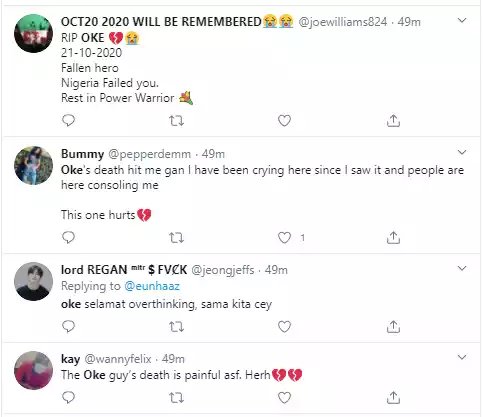This screenshot has height=417, width=483.
Task: Like the tweet saying Nigeria Failed you
Action: tap(284, 120)
